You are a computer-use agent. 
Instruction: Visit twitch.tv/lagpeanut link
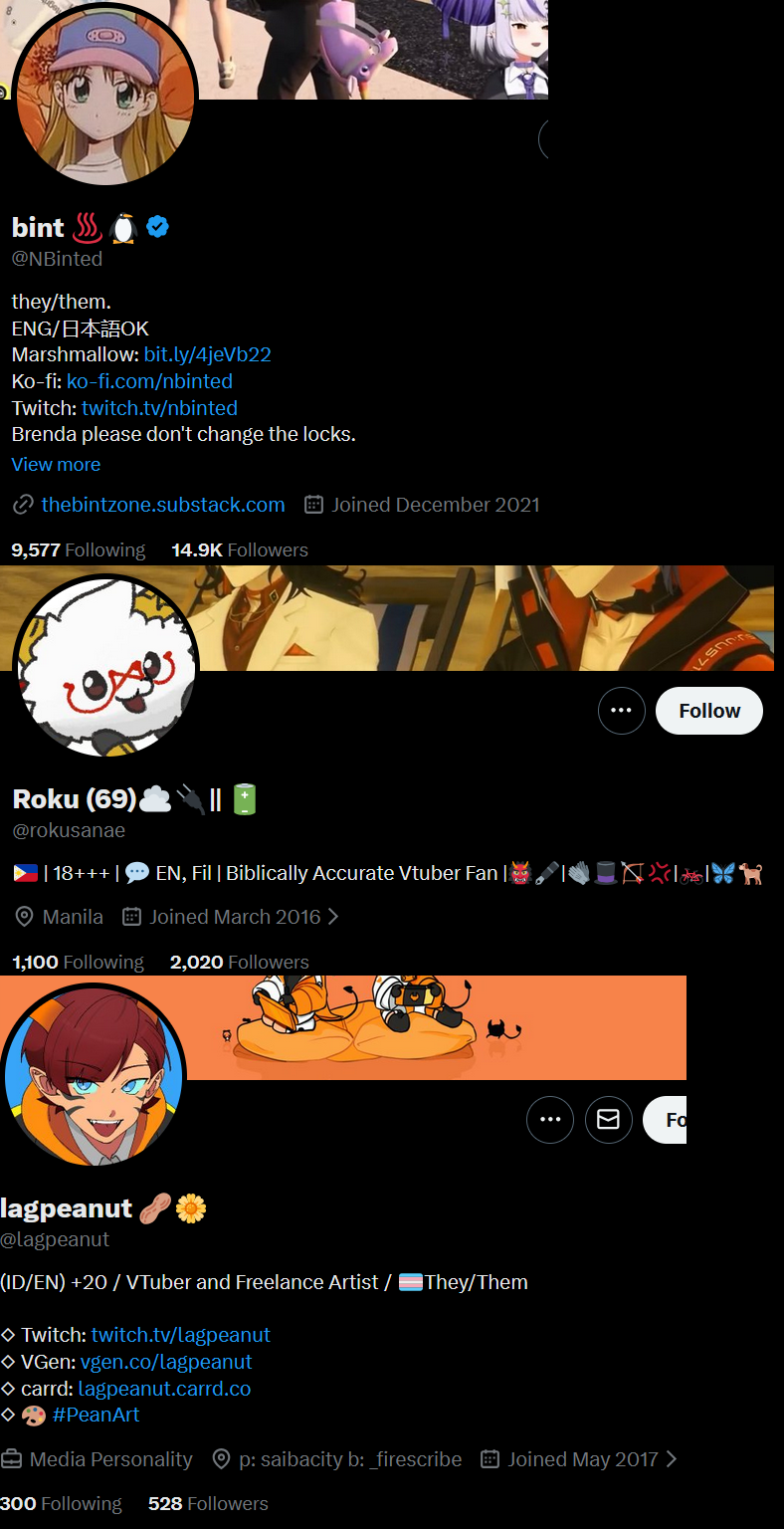[181, 1335]
